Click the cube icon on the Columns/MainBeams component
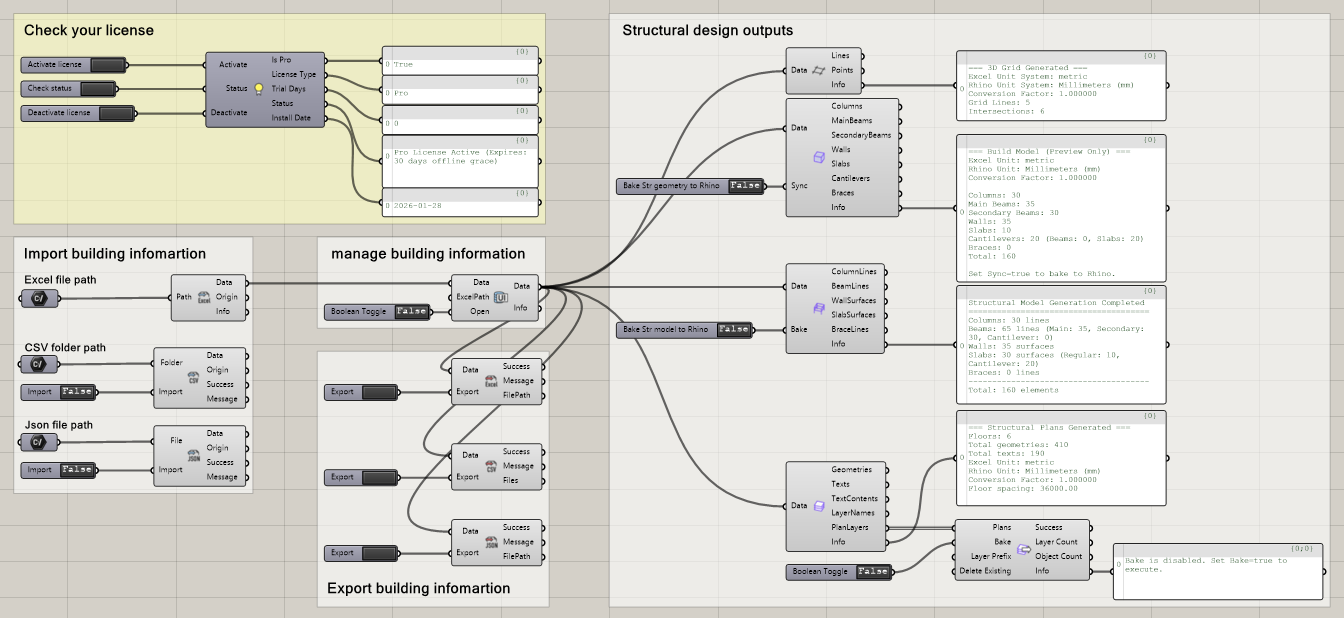This screenshot has height=618, width=1344. point(818,157)
